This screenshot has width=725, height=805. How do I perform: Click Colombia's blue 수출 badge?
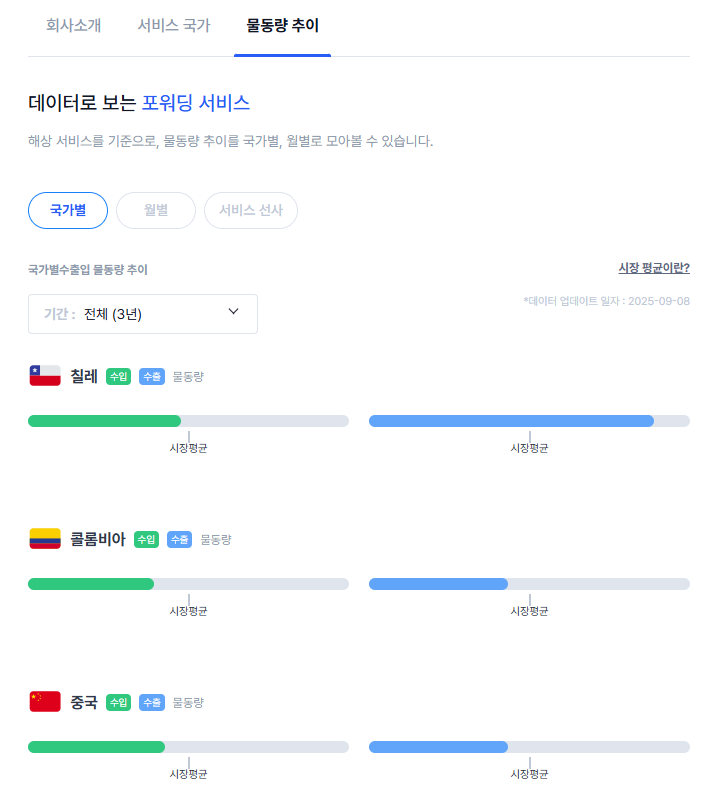pyautogui.click(x=180, y=540)
